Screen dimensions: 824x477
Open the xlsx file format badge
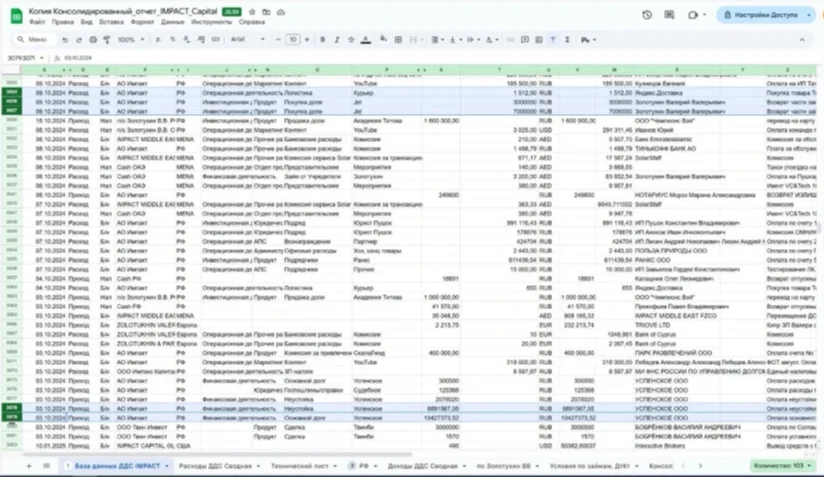[x=231, y=12]
